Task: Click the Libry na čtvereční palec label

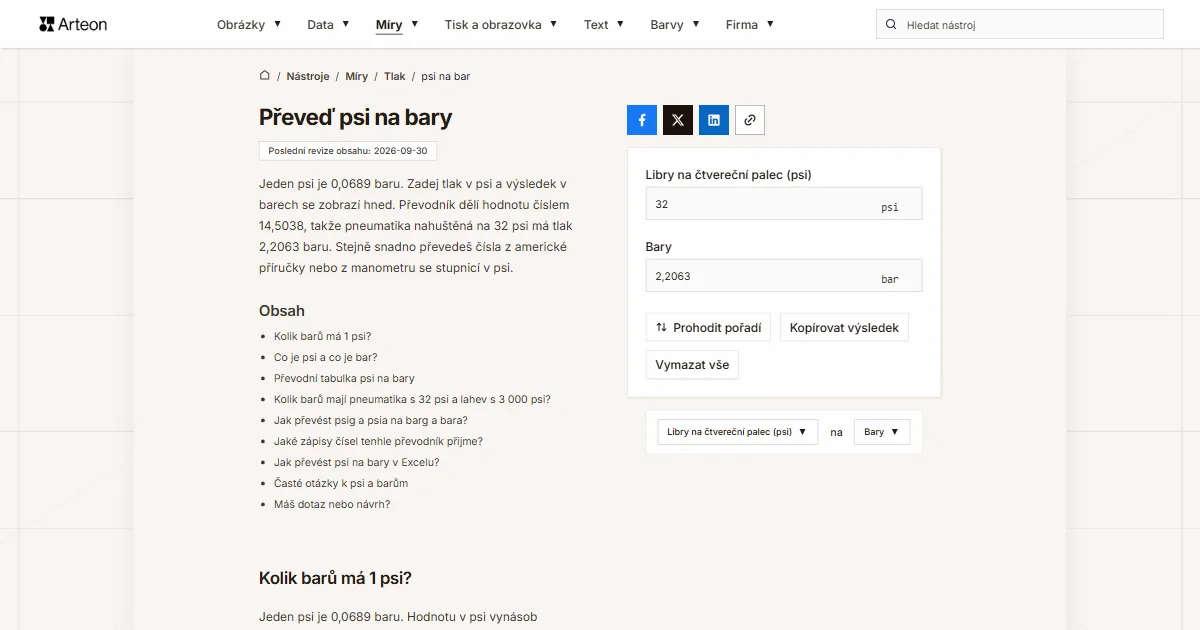Action: click(729, 174)
